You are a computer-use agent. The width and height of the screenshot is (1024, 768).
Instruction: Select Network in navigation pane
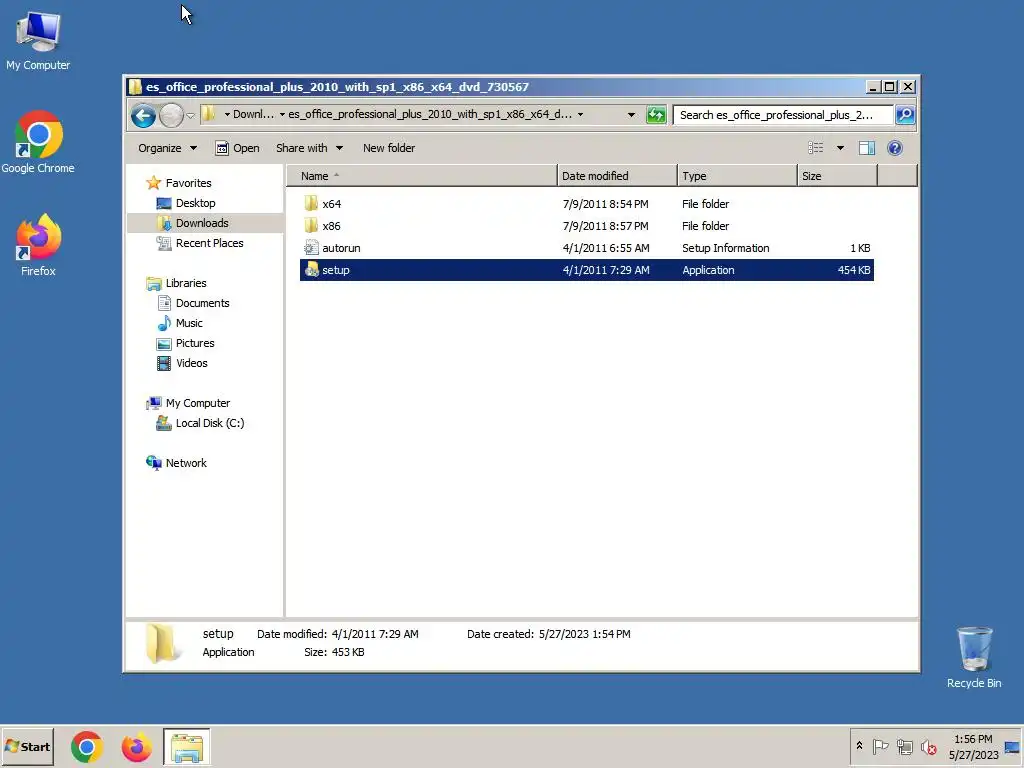[185, 463]
